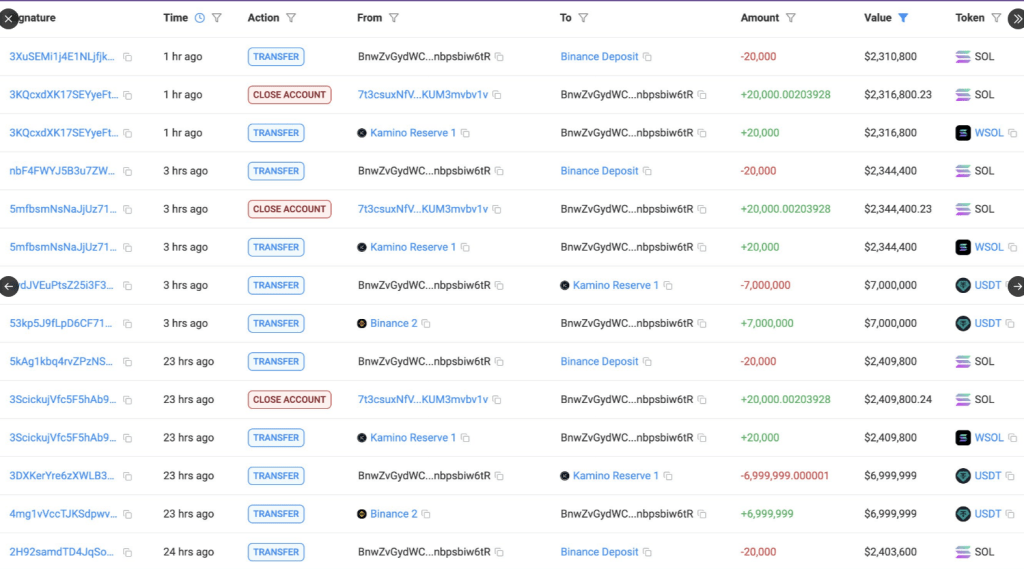Go to the previous image using the left arrow
The width and height of the screenshot is (1024, 569).
click(x=9, y=286)
